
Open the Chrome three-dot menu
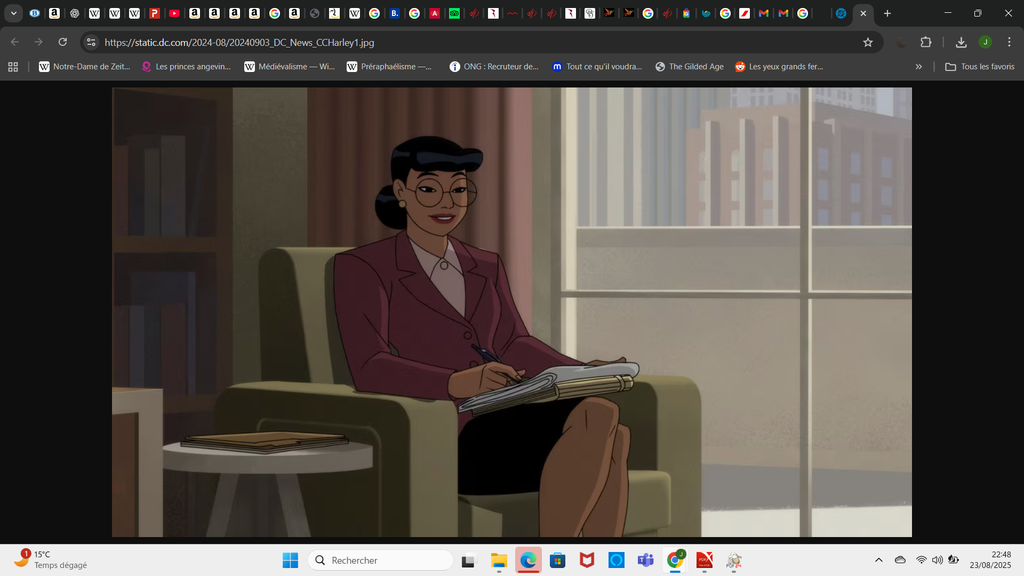point(1009,42)
